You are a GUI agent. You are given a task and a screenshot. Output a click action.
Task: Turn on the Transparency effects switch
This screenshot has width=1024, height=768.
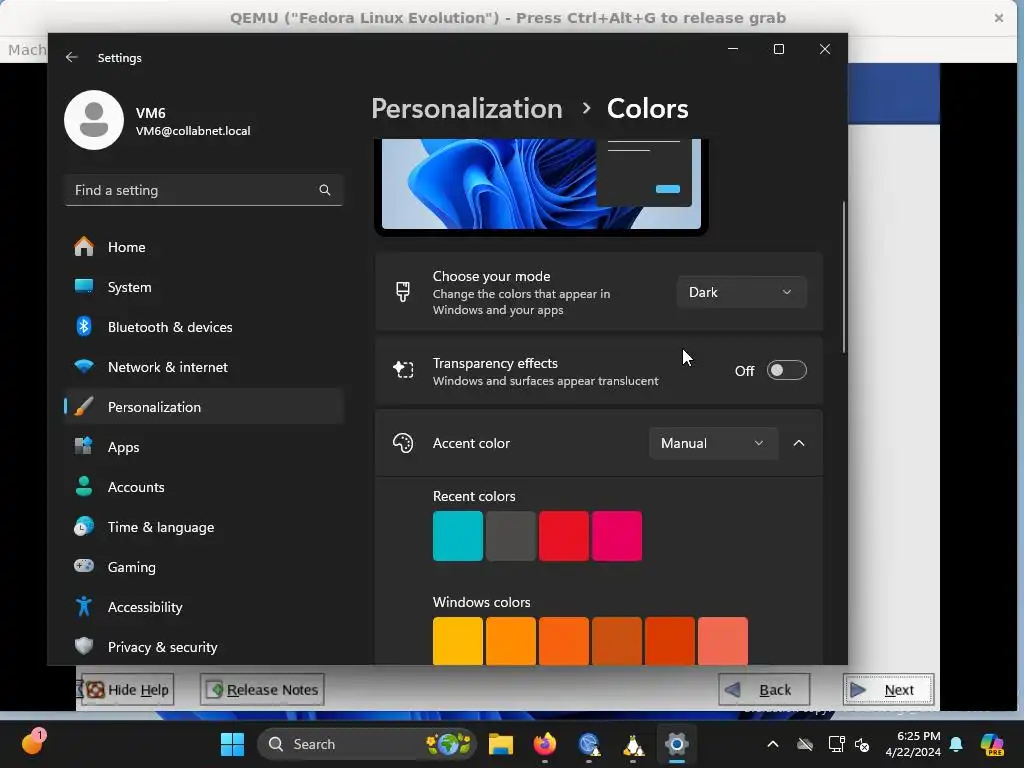coord(786,370)
